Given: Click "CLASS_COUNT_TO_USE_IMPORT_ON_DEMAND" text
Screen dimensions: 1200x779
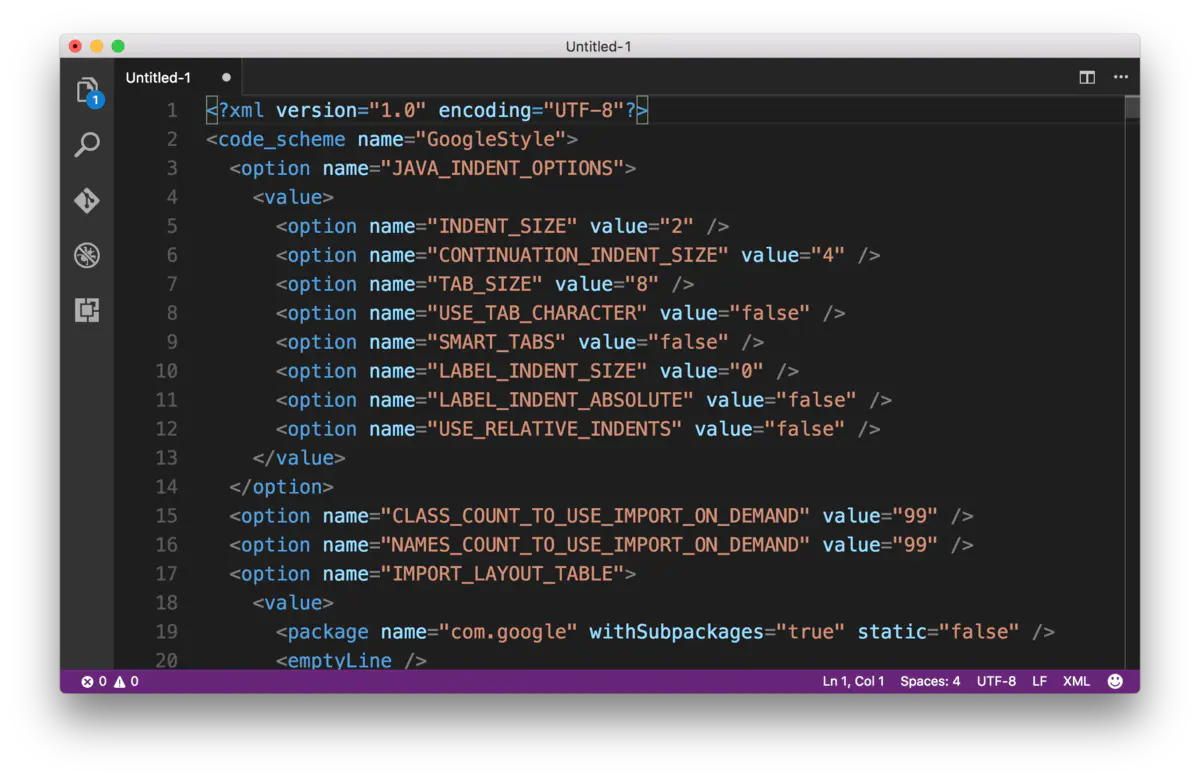Looking at the screenshot, I should [x=596, y=517].
